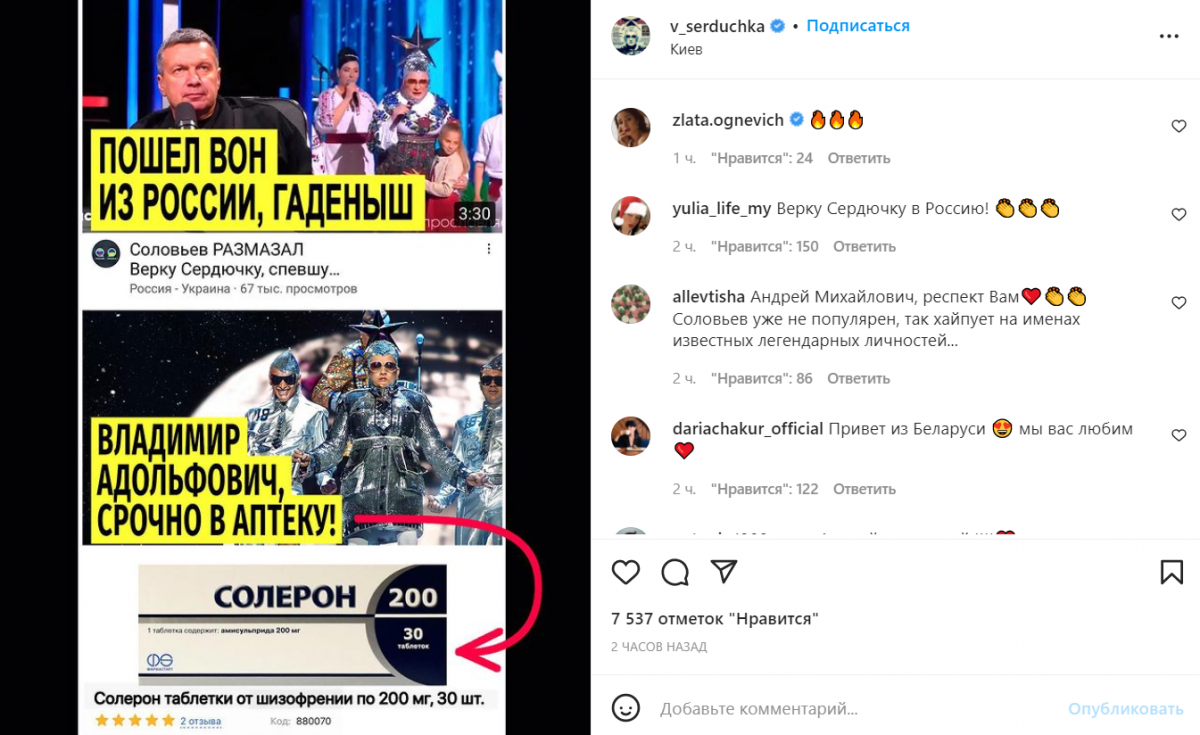Like yulia_life_my's comment heart
Screen dimensions: 1200x735
[1178, 215]
